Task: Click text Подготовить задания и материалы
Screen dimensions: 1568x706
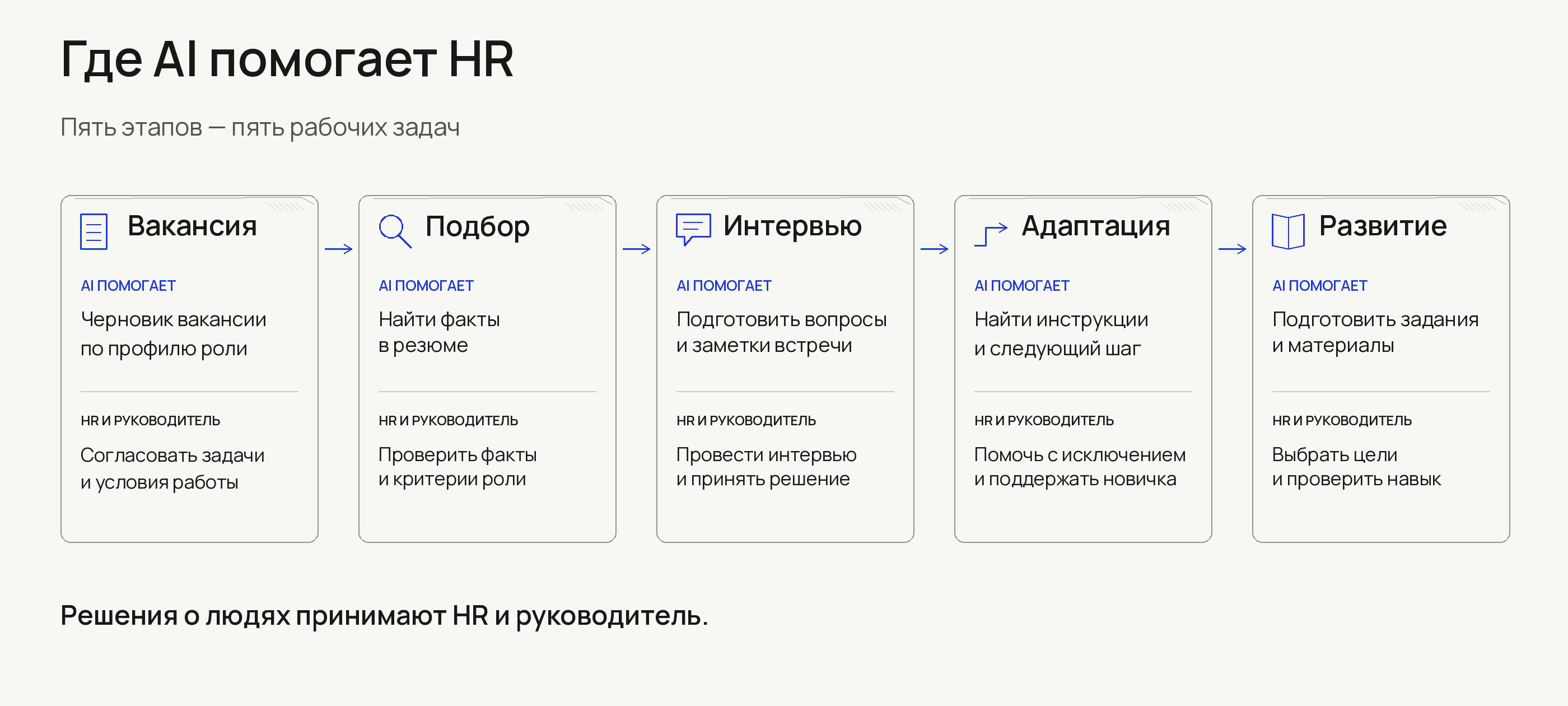Action: (x=1376, y=333)
